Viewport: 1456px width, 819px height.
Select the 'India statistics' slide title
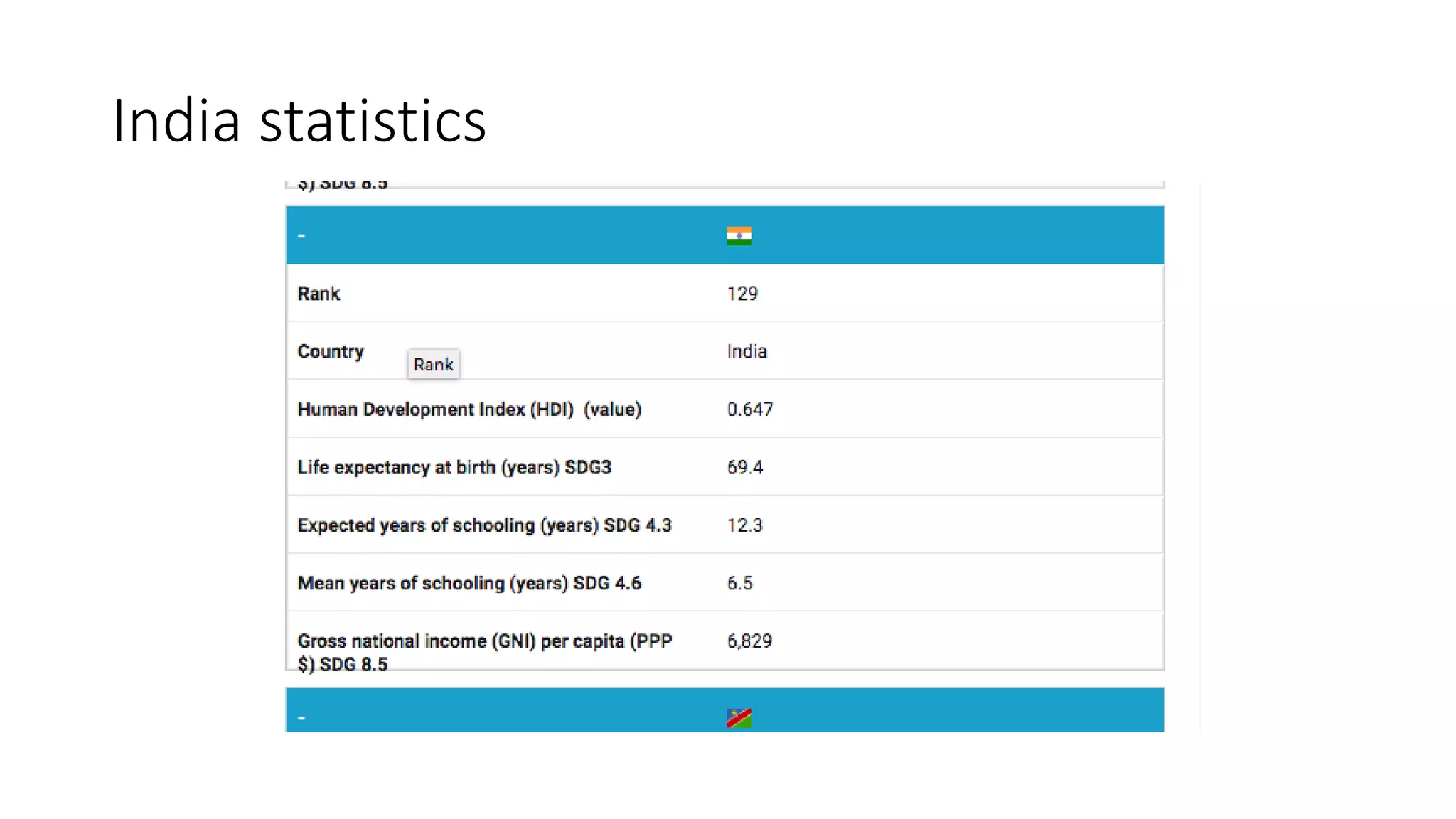[299, 121]
